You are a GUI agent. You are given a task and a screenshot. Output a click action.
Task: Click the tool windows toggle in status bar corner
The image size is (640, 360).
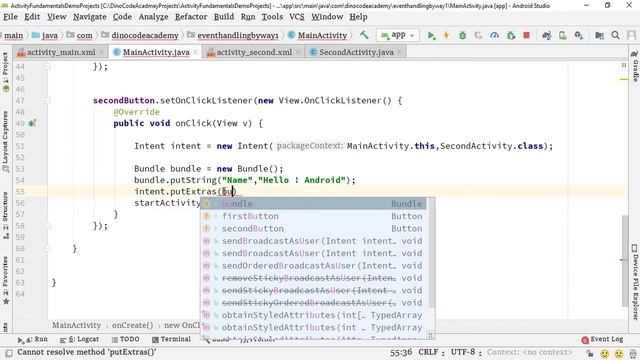tap(9, 352)
